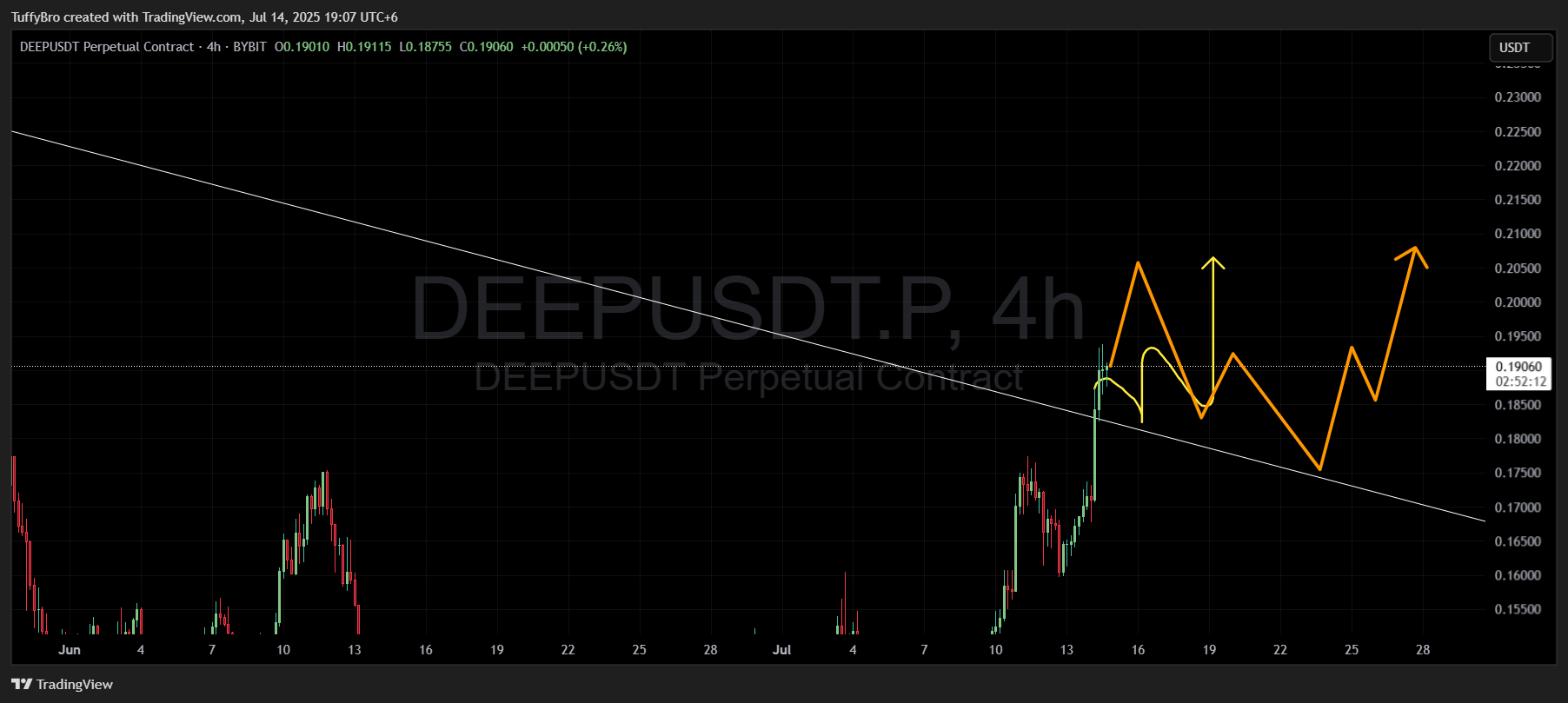Click the 0.21000 price axis label

[x=1518, y=234]
